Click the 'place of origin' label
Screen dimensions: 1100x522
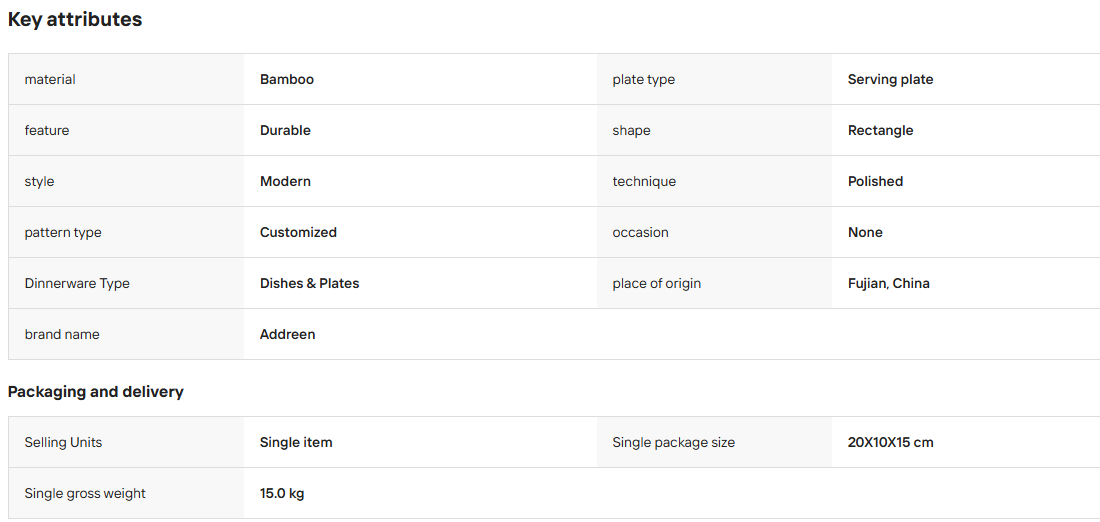coord(657,283)
